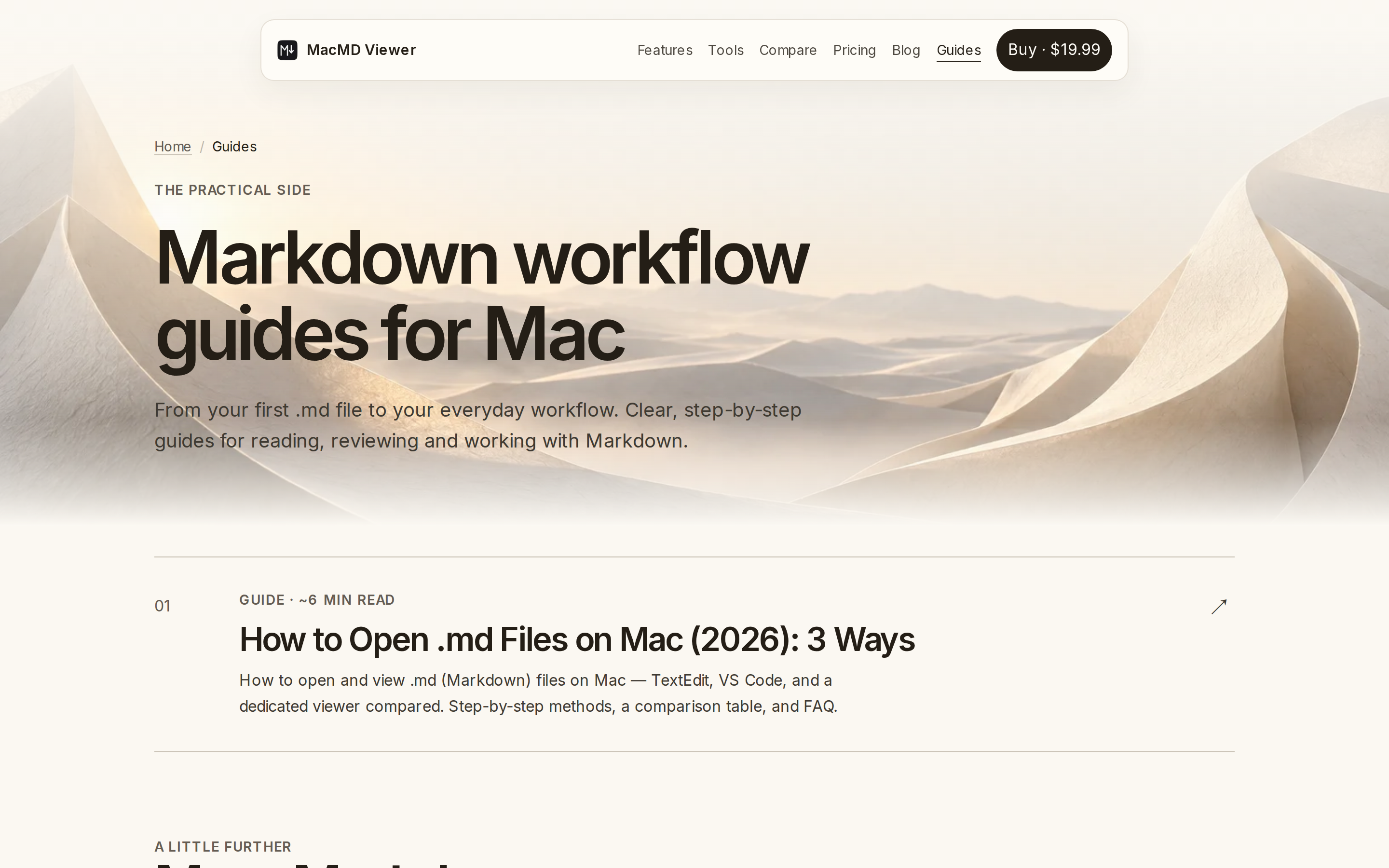Image resolution: width=1389 pixels, height=868 pixels.
Task: Click the guide description mentioning TextEdit, VS Code
Action: click(538, 693)
